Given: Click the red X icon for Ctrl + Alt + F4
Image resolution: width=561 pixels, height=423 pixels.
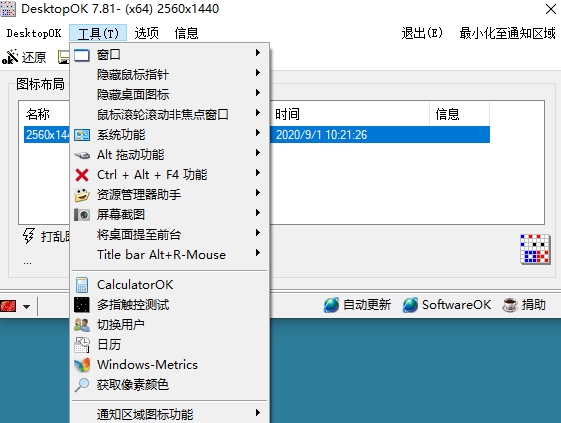Looking at the screenshot, I should click(x=82, y=175).
